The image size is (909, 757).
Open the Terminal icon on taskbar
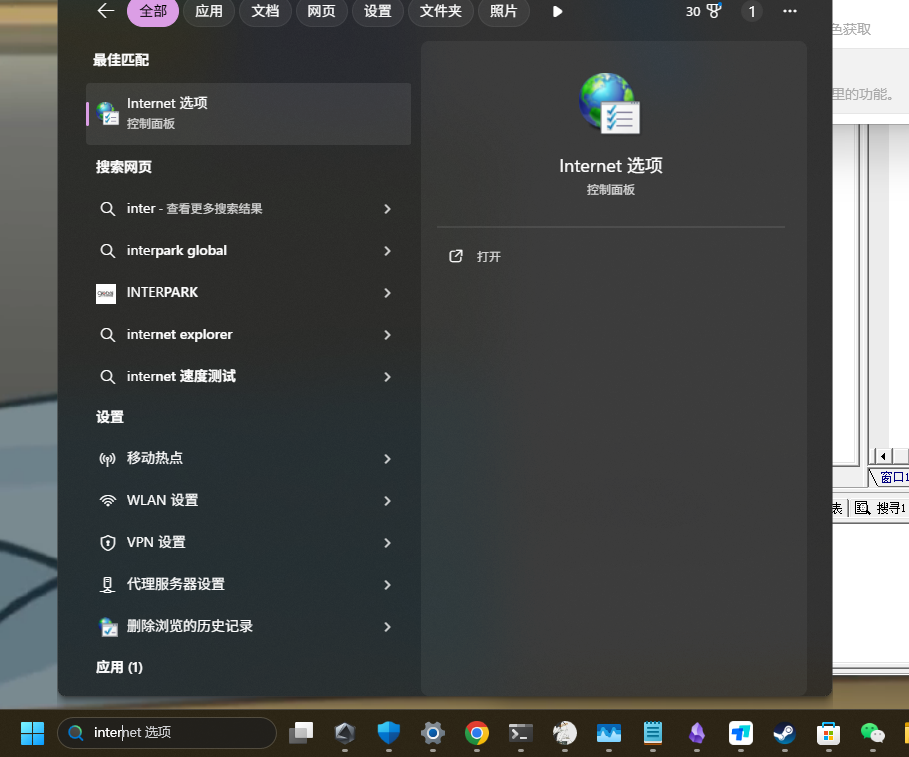[520, 733]
